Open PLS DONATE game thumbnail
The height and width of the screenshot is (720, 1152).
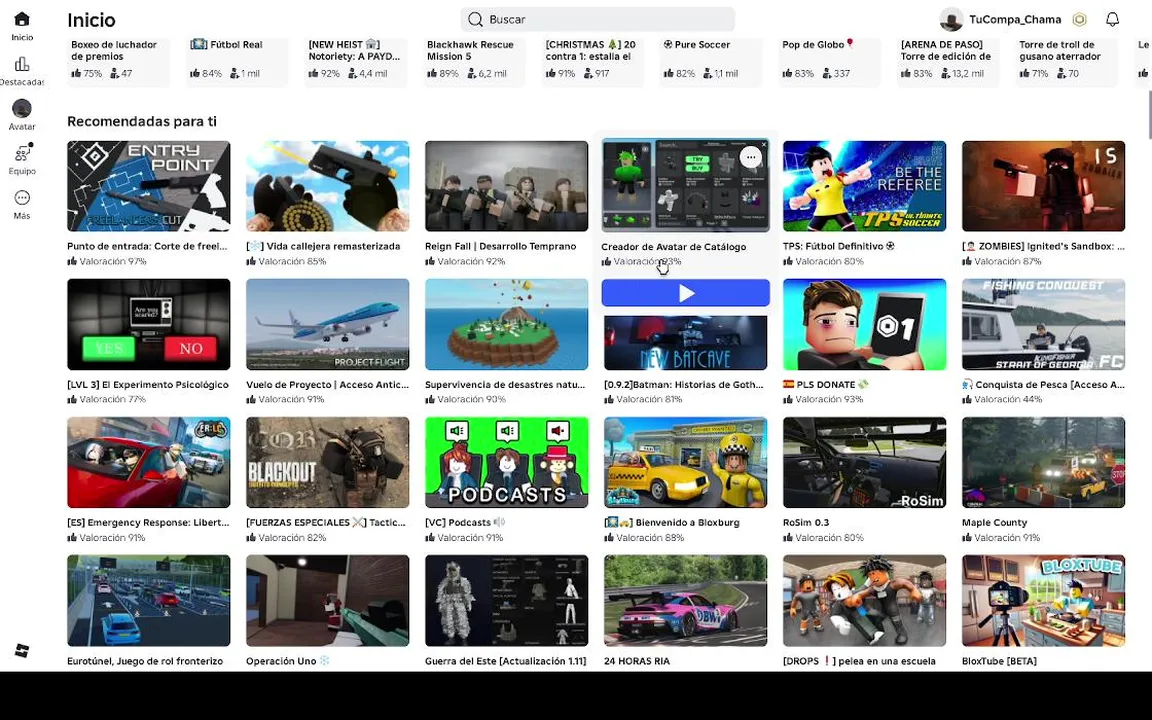pos(864,324)
